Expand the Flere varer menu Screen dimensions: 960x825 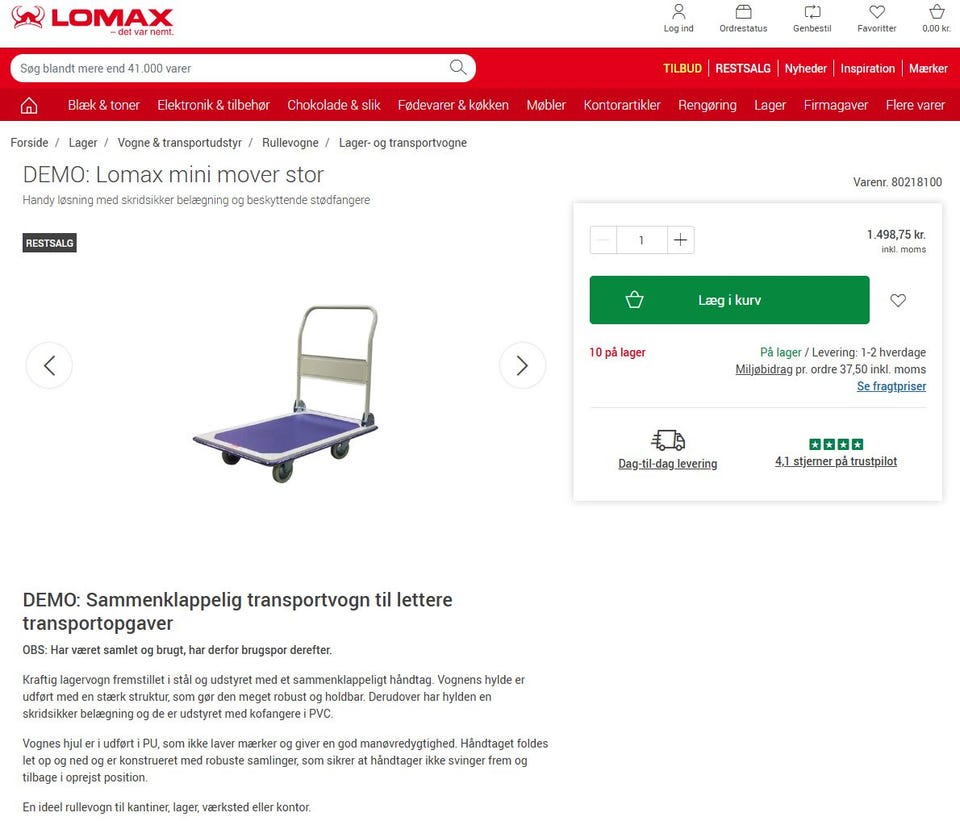click(x=915, y=105)
